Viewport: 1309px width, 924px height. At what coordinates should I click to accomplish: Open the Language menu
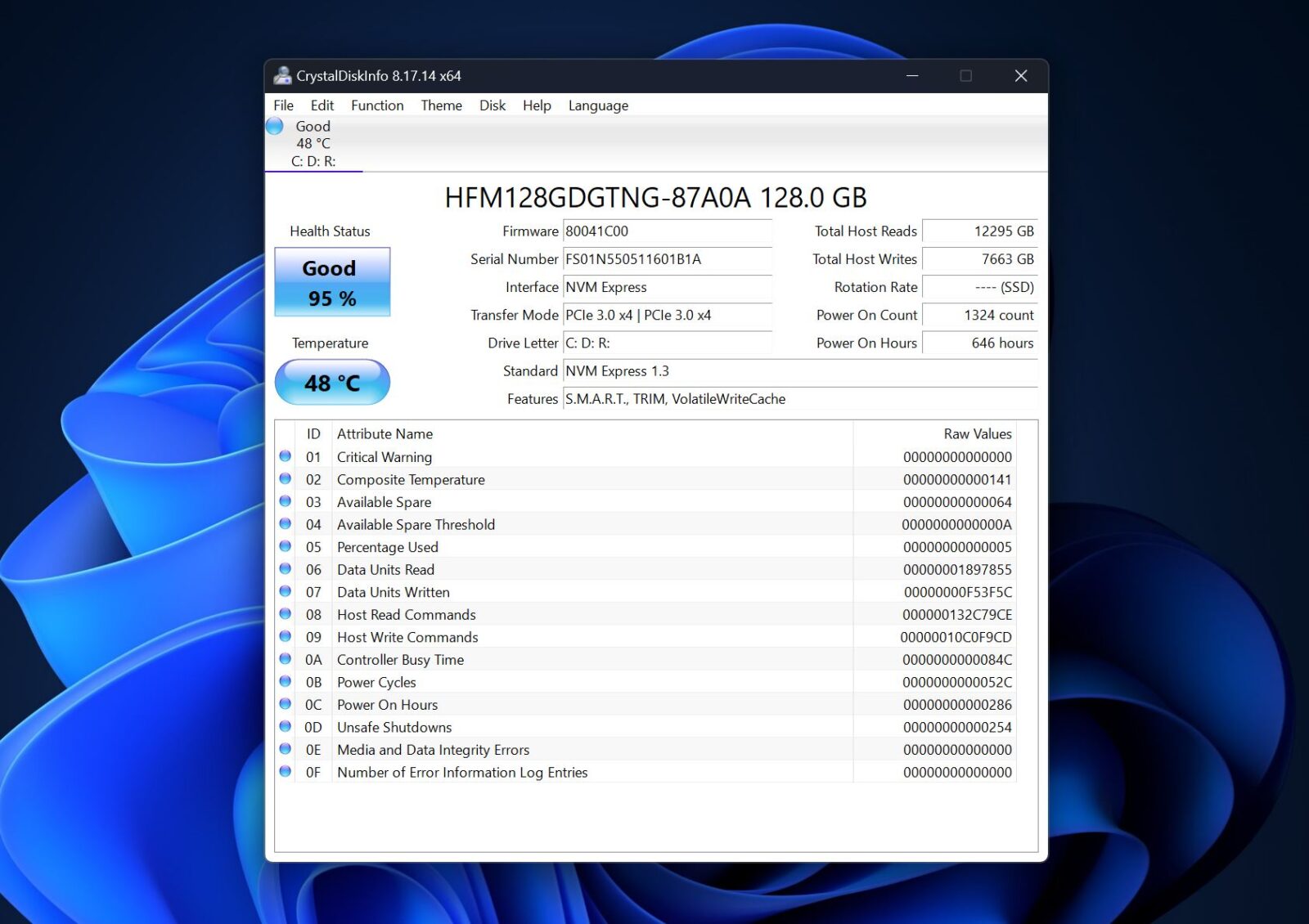tap(598, 105)
